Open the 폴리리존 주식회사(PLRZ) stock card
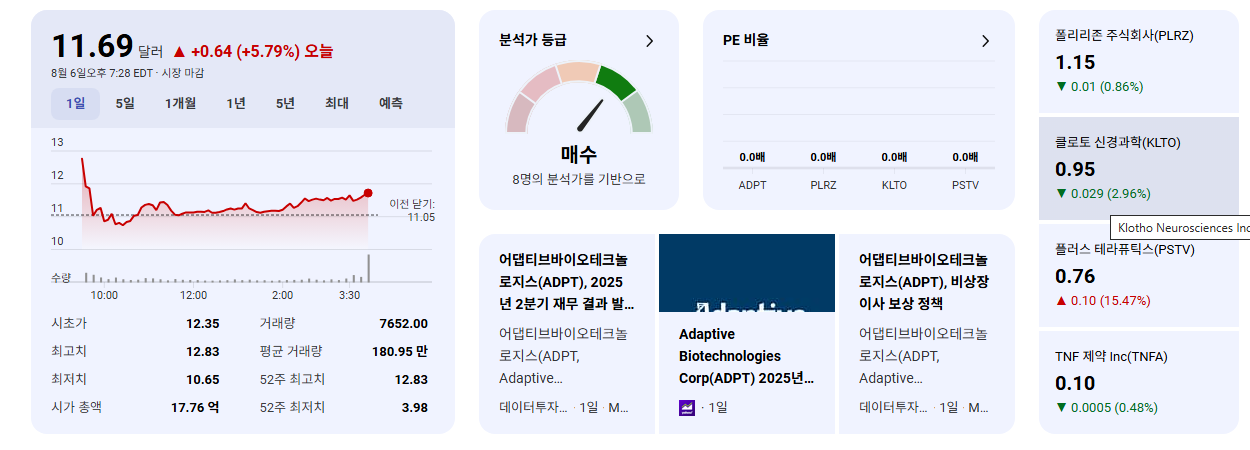This screenshot has height=450, width=1250. click(x=1139, y=61)
